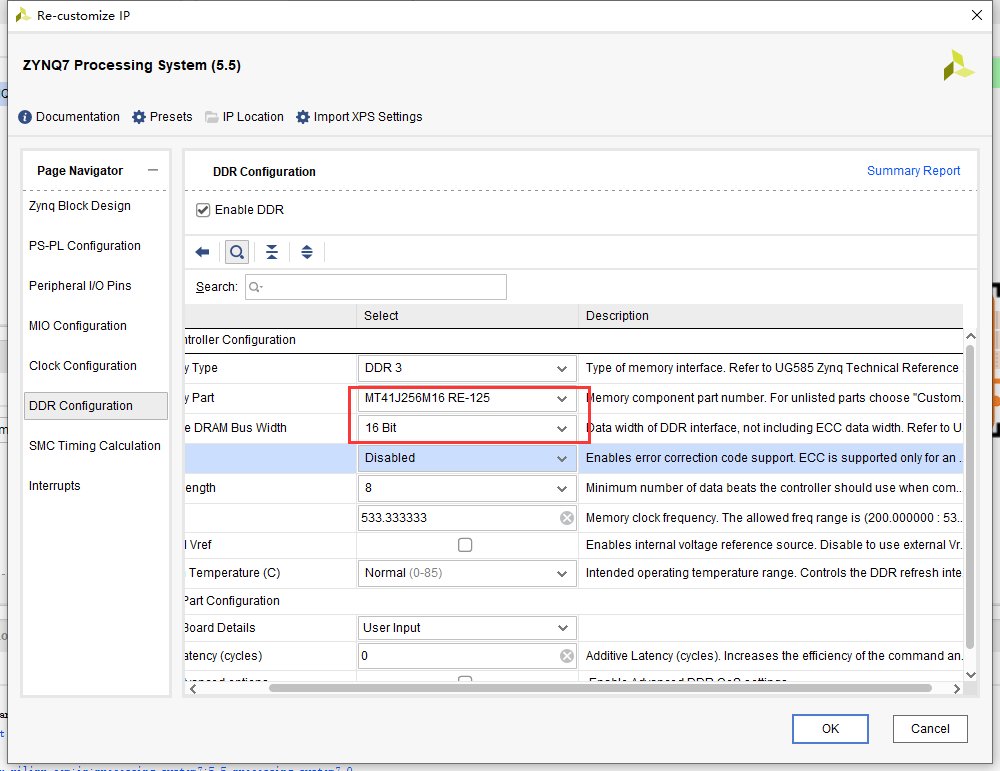This screenshot has width=1000, height=771.
Task: Go to Clock Configuration page
Action: click(83, 365)
